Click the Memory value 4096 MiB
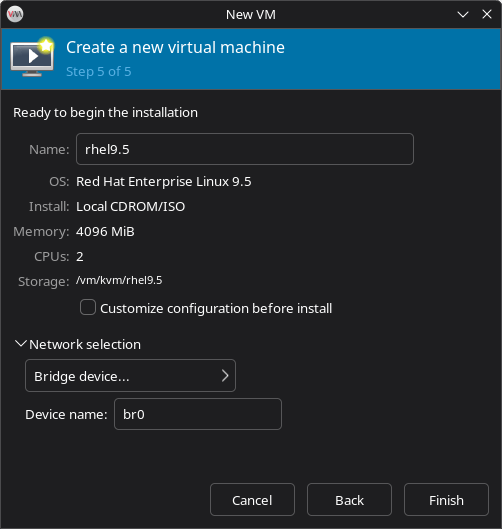 coord(105,231)
